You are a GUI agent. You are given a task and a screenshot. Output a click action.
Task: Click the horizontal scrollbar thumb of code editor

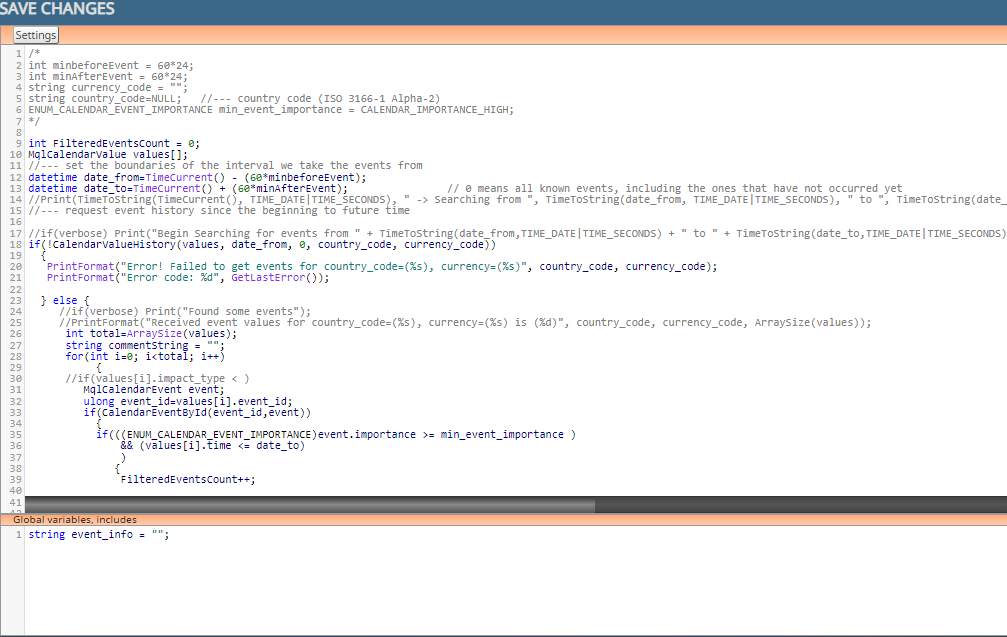310,505
